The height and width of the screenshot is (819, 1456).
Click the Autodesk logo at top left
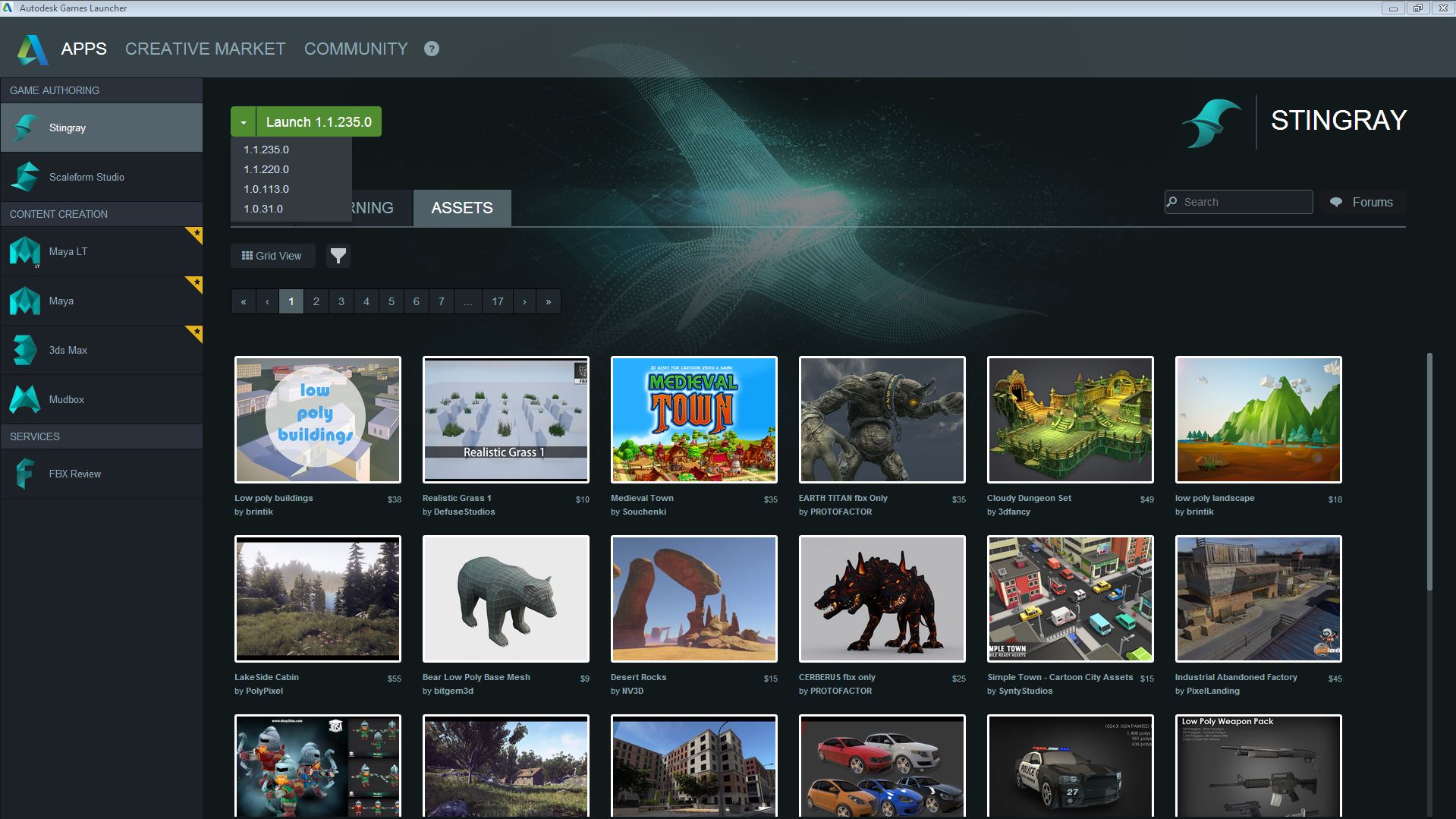tap(32, 48)
